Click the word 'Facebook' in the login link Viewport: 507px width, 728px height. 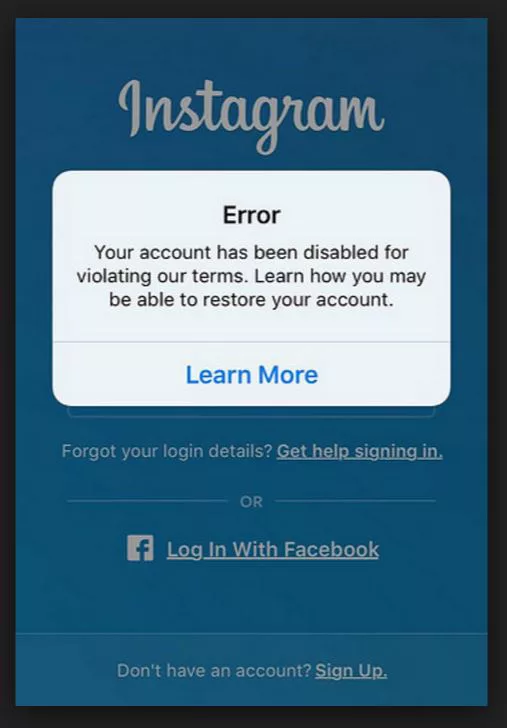click(332, 549)
